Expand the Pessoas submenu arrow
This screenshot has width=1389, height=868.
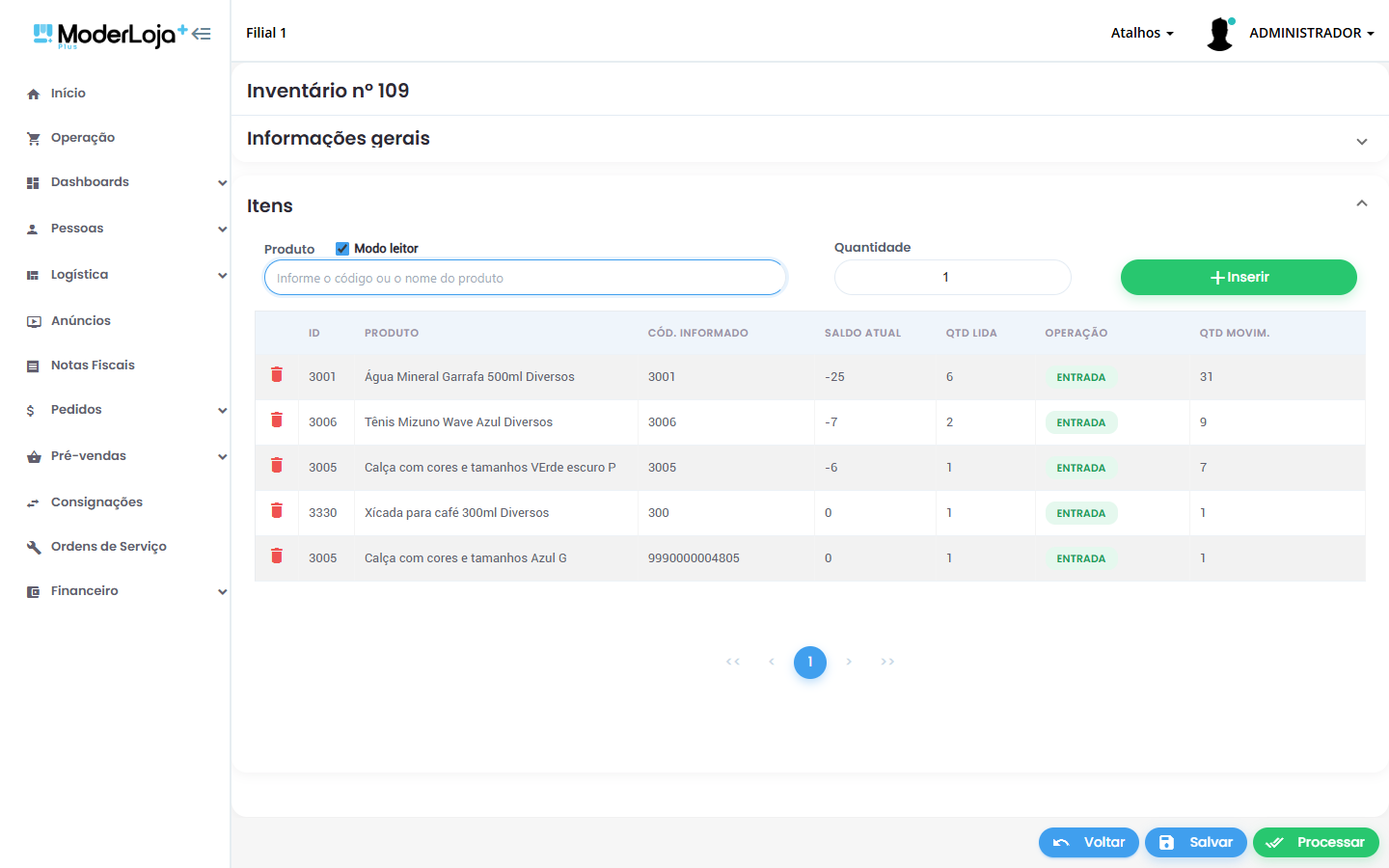[222, 230]
